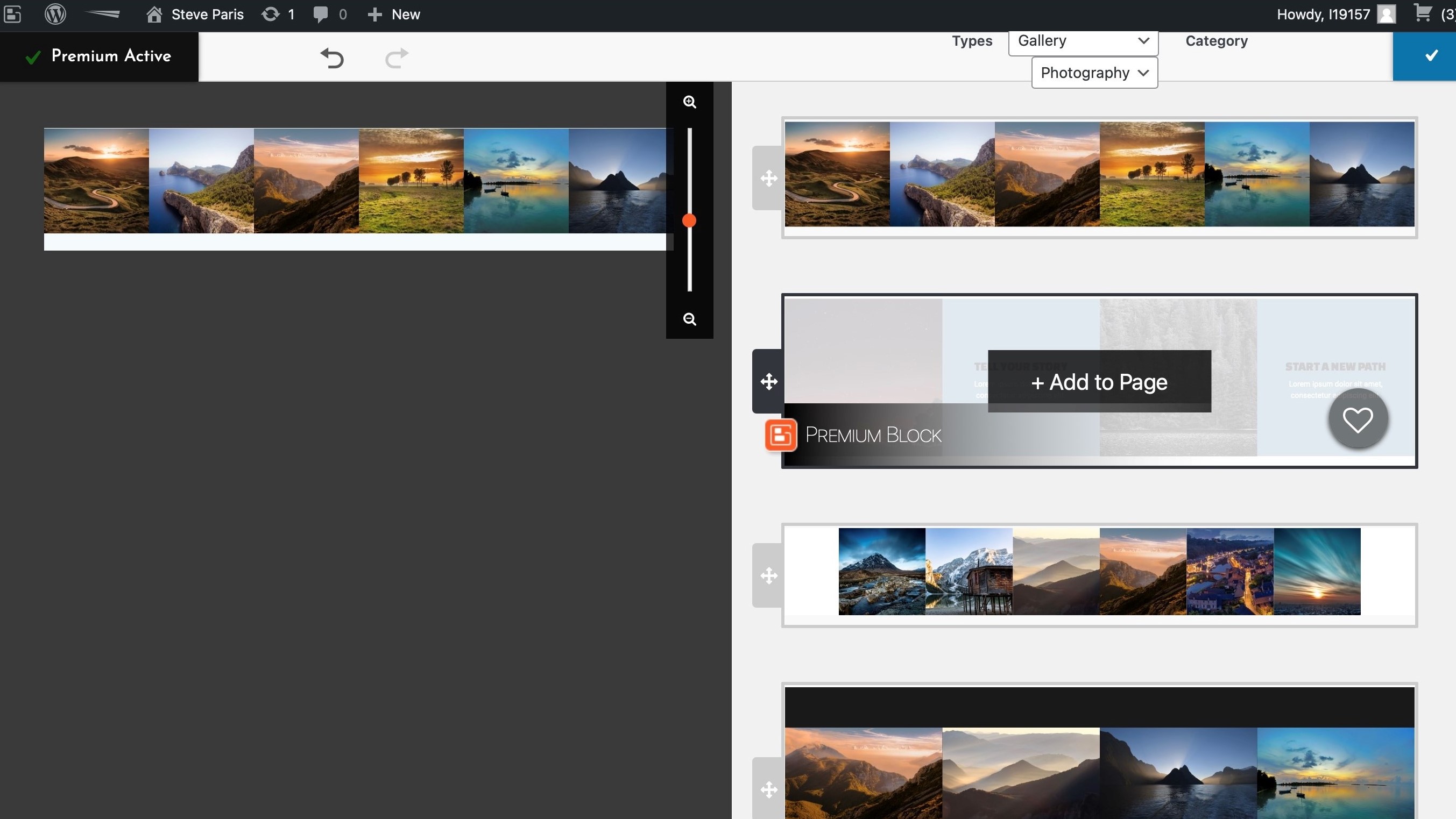Click the user avatar icon
Image resolution: width=1456 pixels, height=819 pixels.
pyautogui.click(x=1386, y=14)
